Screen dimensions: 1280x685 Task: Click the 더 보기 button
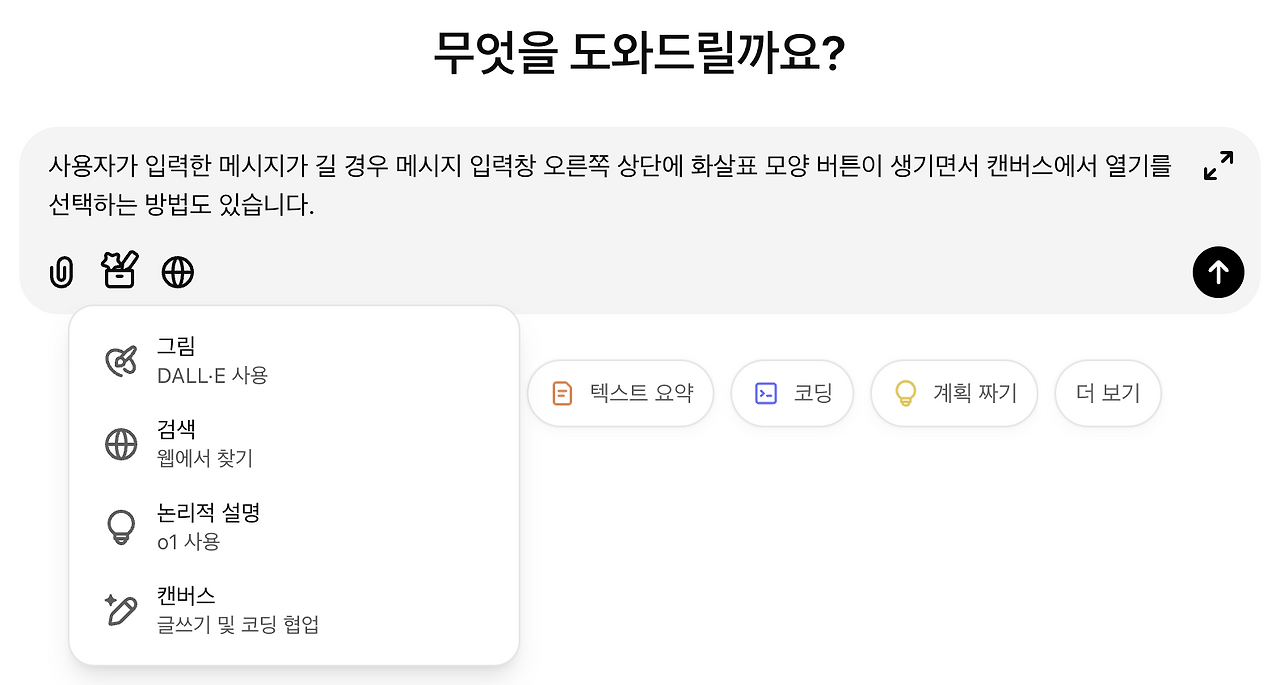coord(1107,393)
